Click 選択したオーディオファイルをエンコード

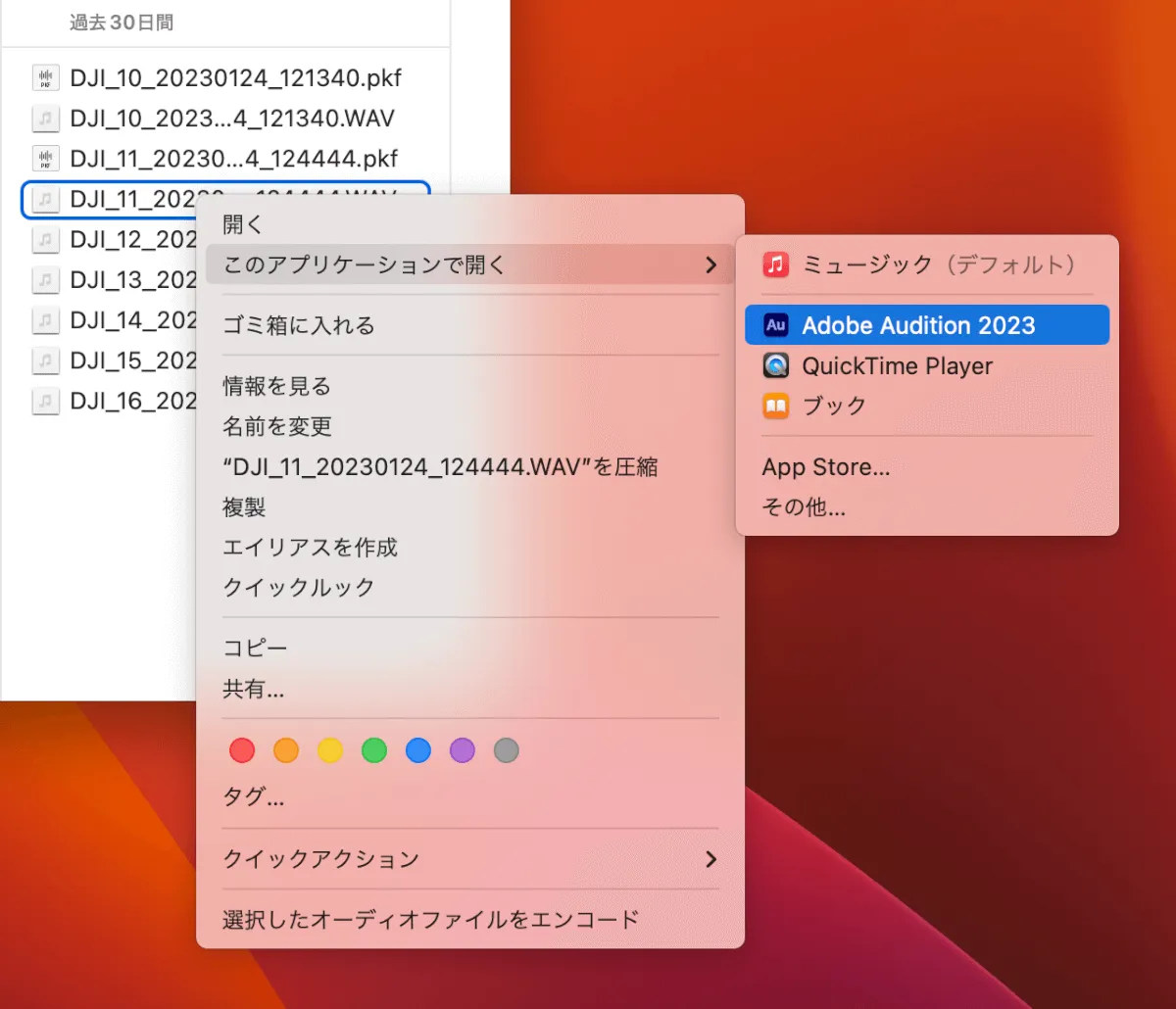click(431, 919)
